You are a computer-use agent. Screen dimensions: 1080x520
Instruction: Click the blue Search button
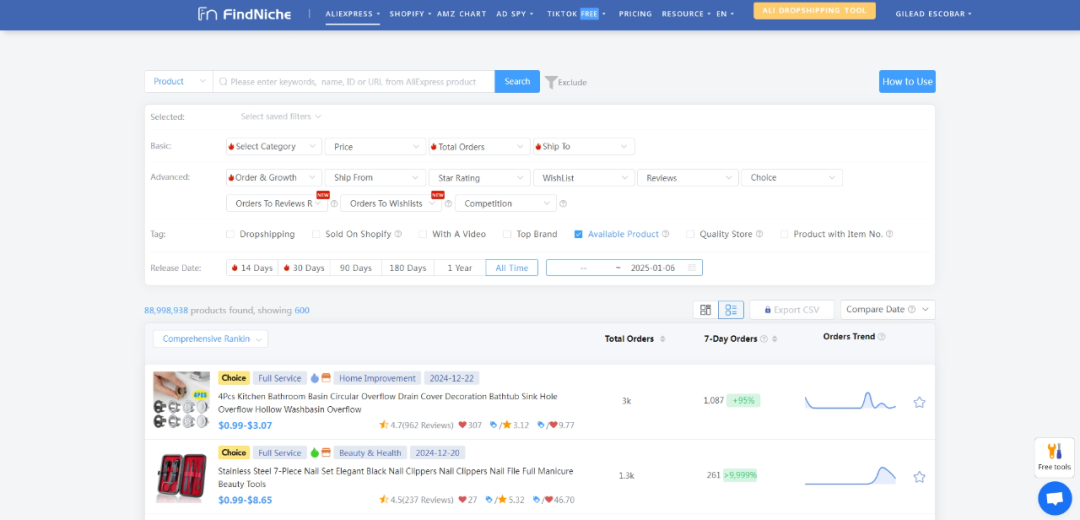[x=517, y=82]
